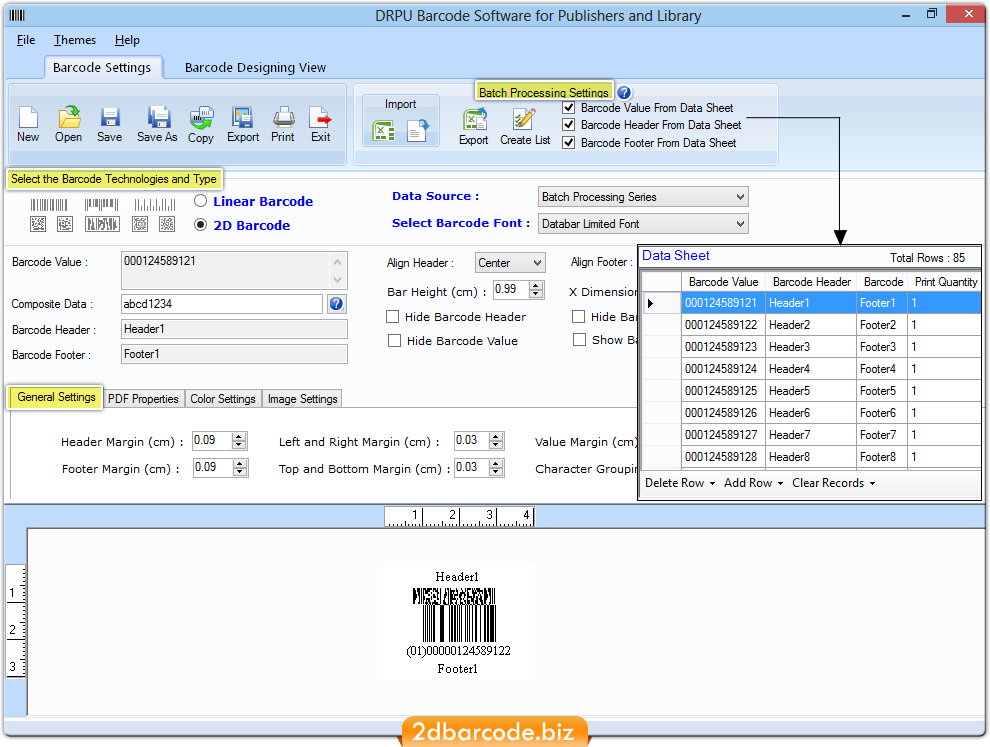Copy the barcode using the Copy icon
The image size is (990, 747).
pyautogui.click(x=201, y=117)
